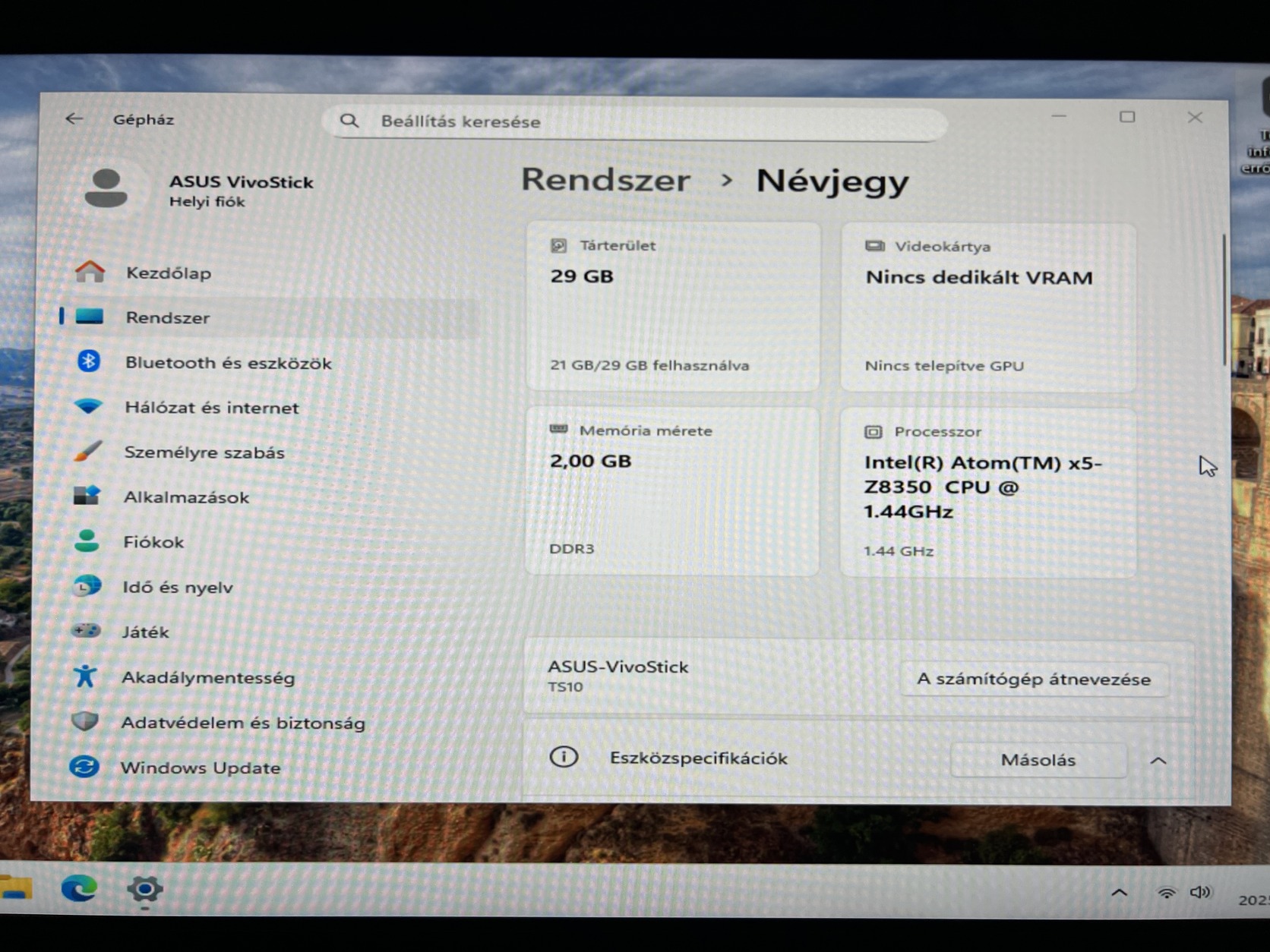
Task: Click the Fiókok person icon
Action: (87, 541)
